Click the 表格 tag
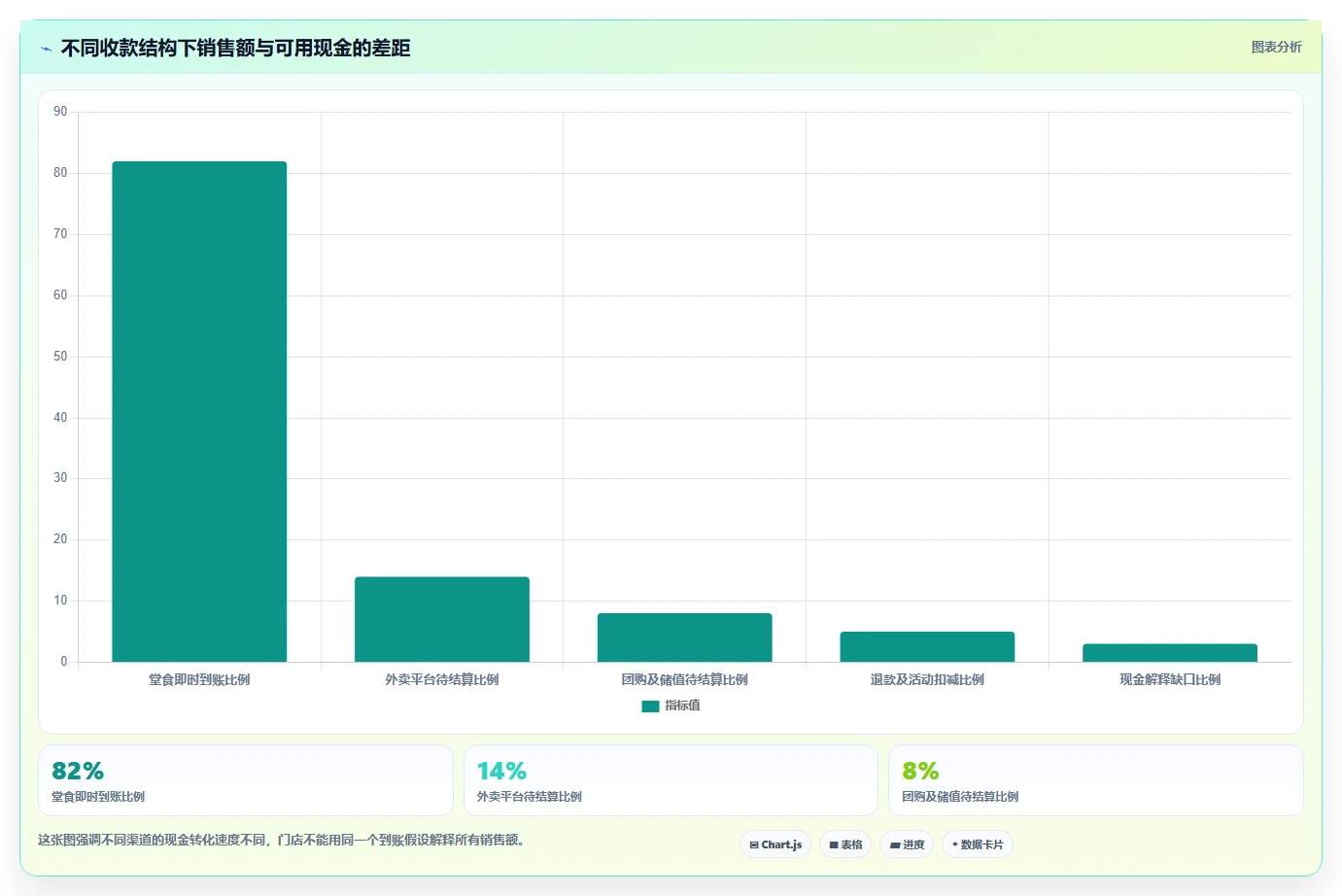Viewport: 1342px width, 896px height. [845, 844]
